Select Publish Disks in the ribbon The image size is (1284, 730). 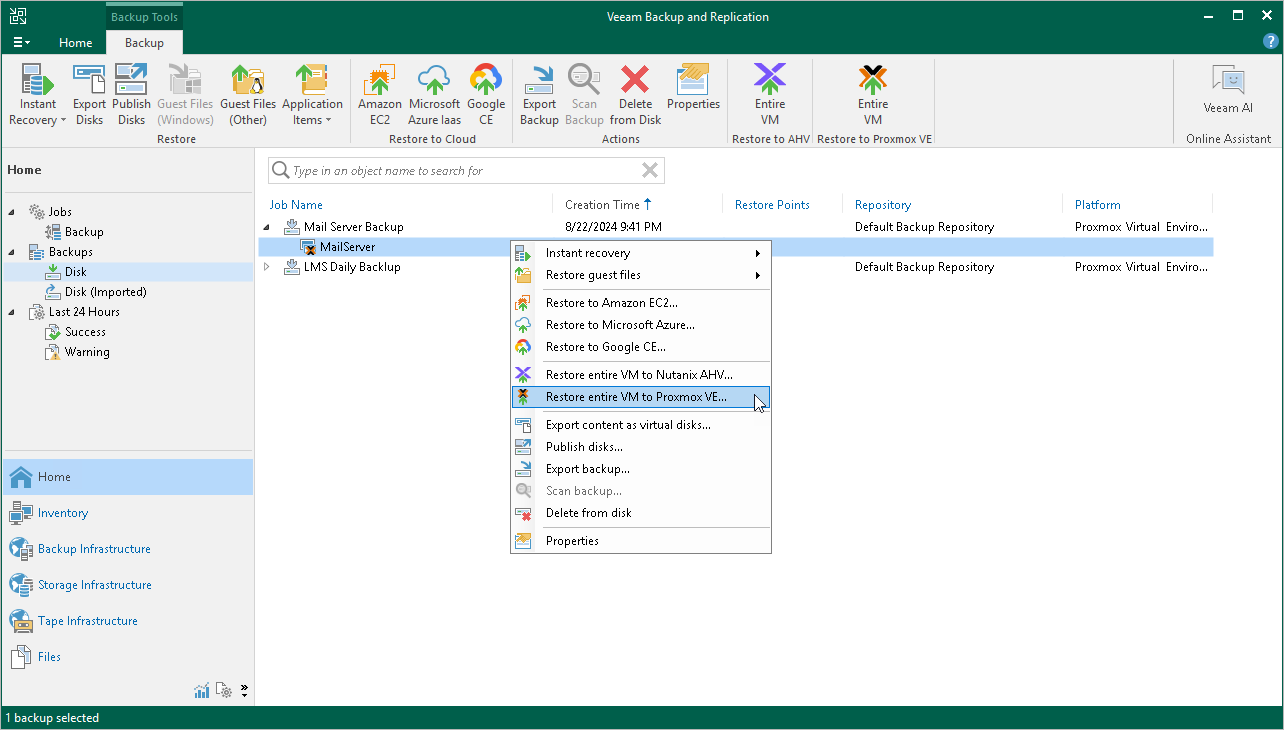click(131, 95)
